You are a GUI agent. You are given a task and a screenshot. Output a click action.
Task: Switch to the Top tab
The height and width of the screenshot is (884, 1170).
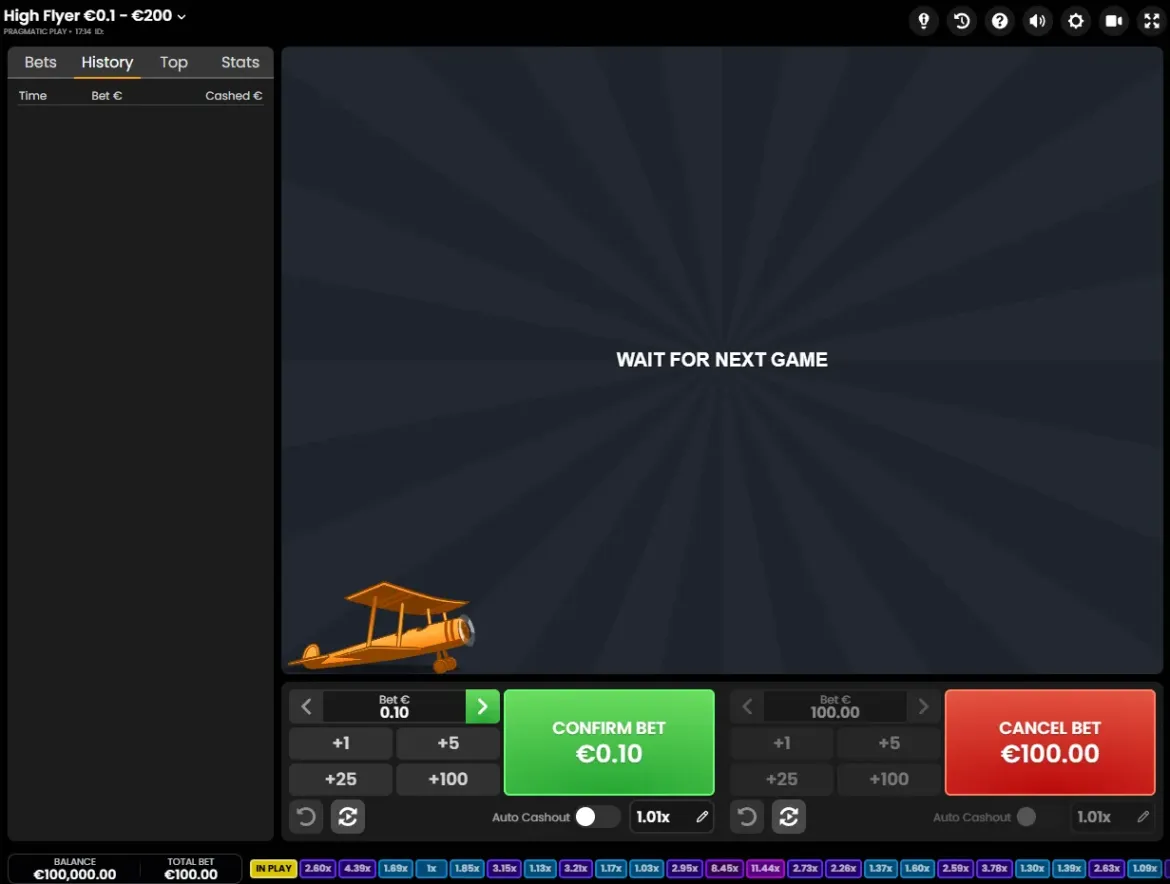click(174, 63)
